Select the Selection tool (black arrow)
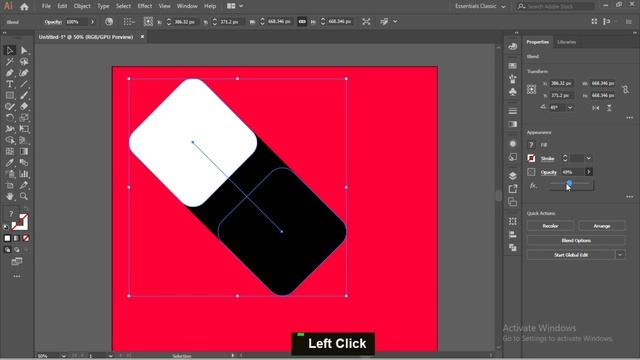This screenshot has height=360, width=640. tap(9, 50)
